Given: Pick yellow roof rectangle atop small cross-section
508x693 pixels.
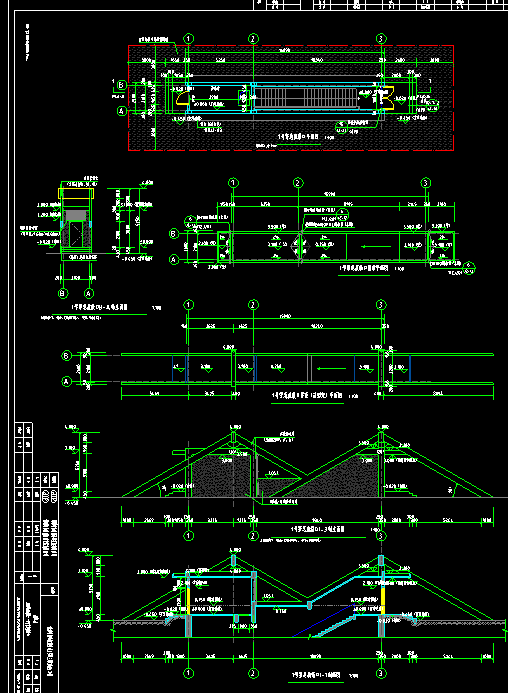Looking at the screenshot, I should [76, 194].
